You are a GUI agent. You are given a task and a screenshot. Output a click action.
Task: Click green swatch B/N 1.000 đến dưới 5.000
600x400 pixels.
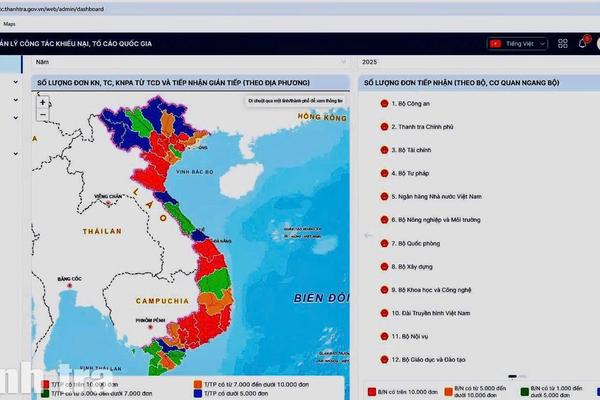(525, 392)
